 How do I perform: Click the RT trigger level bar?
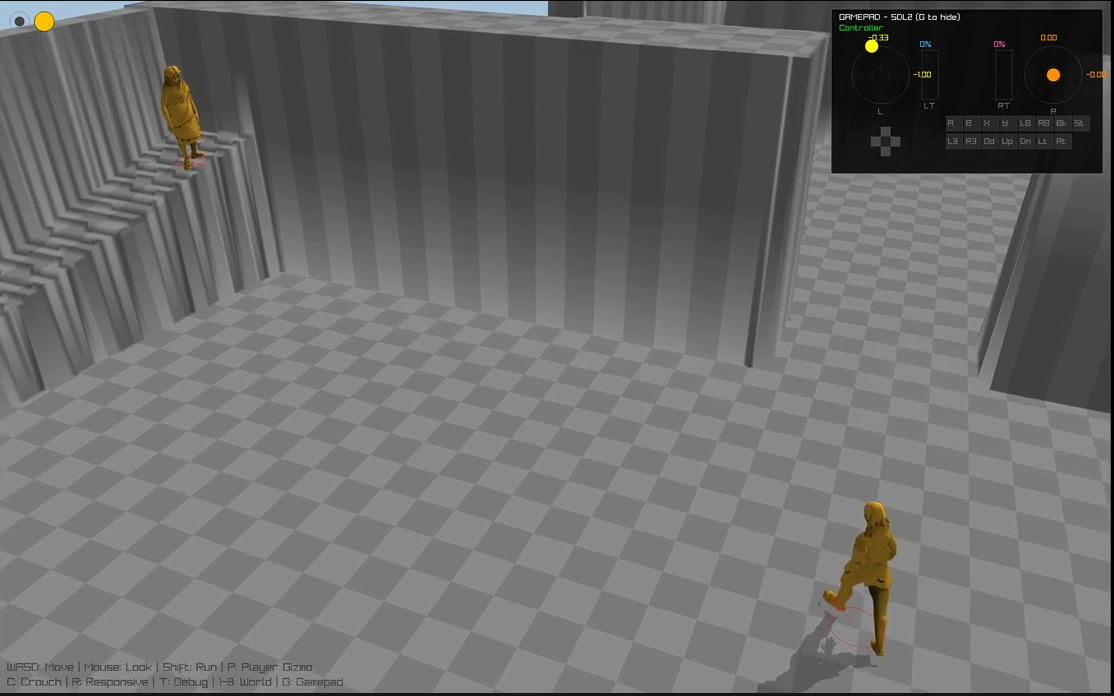tap(1003, 75)
